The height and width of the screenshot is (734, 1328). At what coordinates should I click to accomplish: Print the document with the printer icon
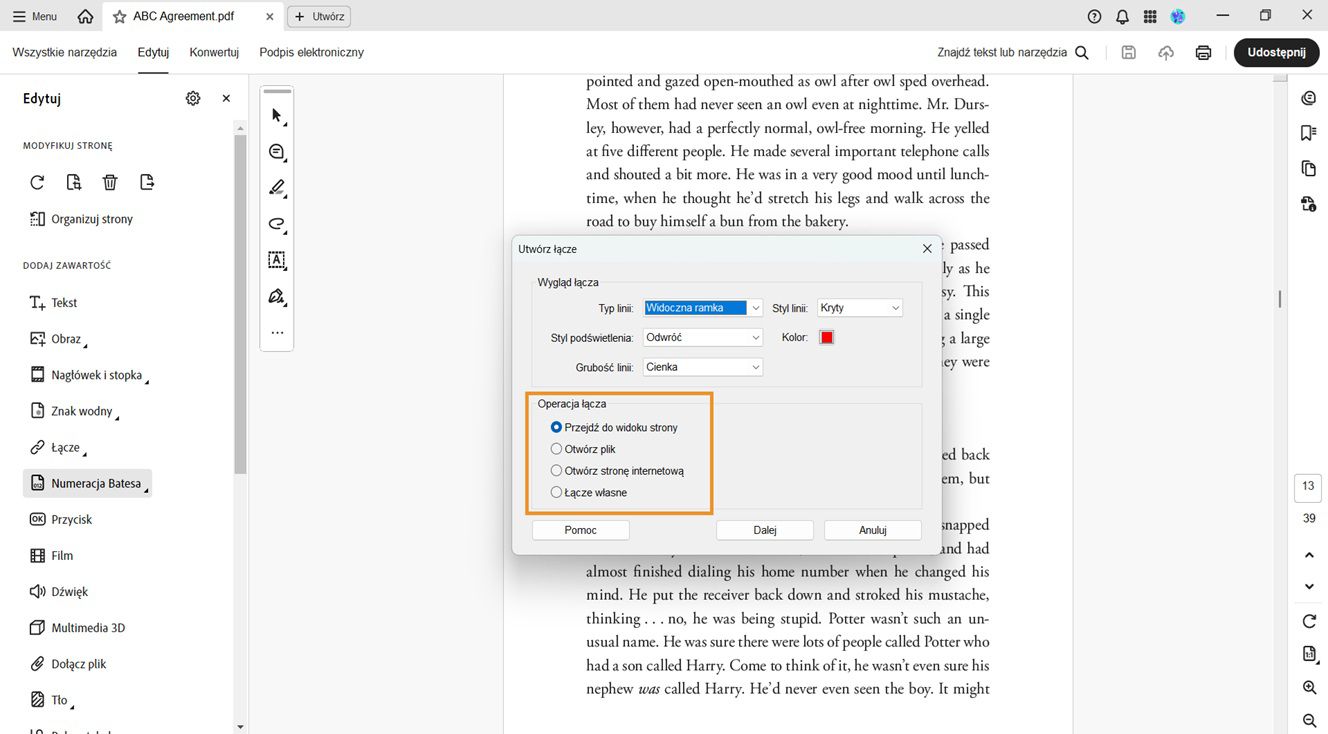[x=1204, y=52]
